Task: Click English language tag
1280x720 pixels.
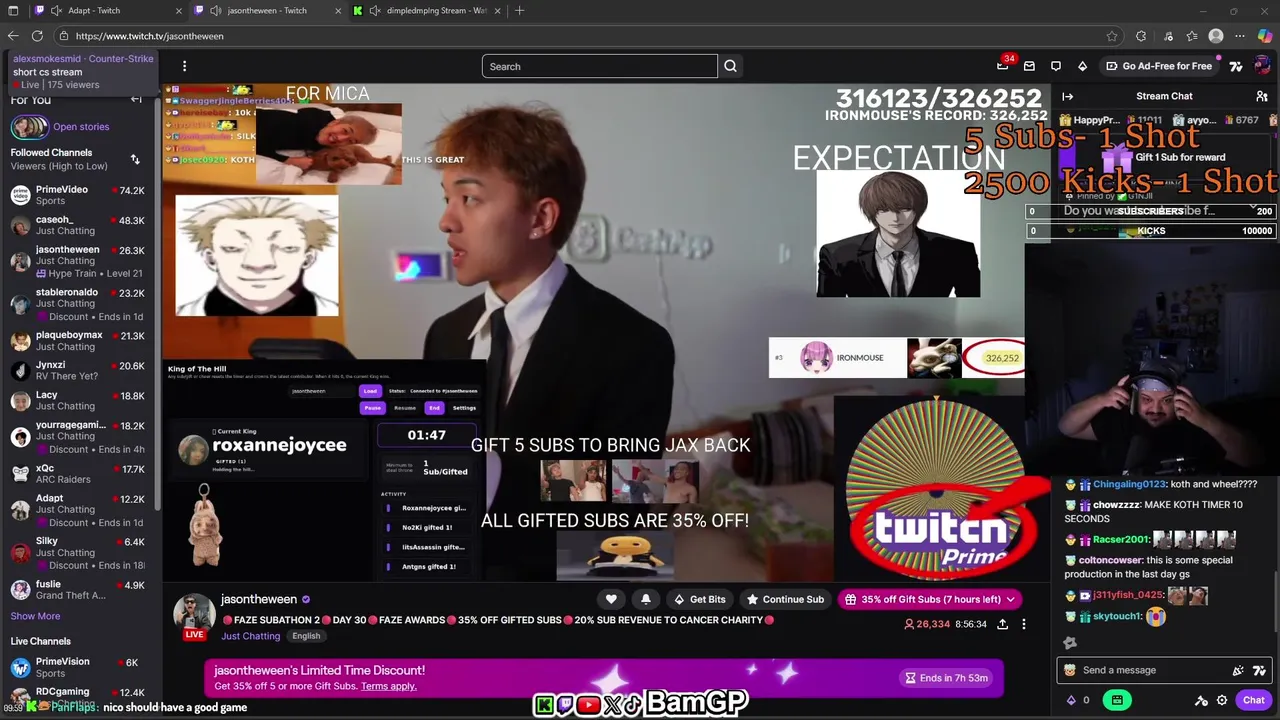Action: pyautogui.click(x=306, y=636)
